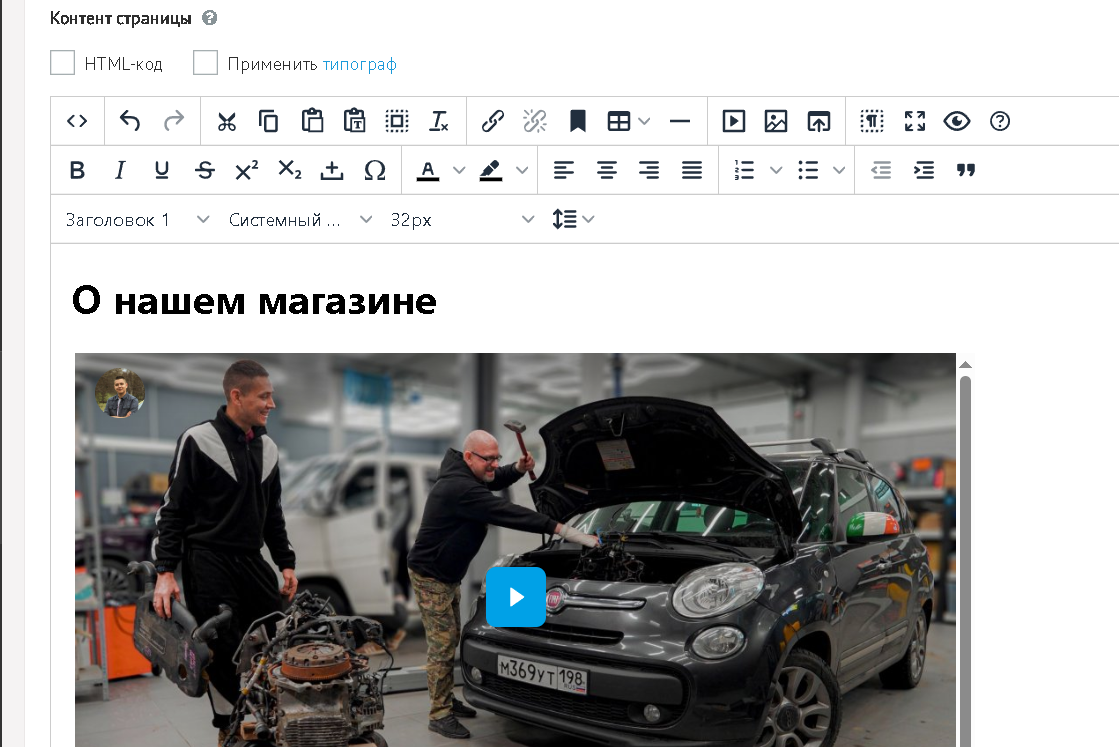Image resolution: width=1119 pixels, height=747 pixels.
Task: Open the типограф link
Action: (x=359, y=64)
